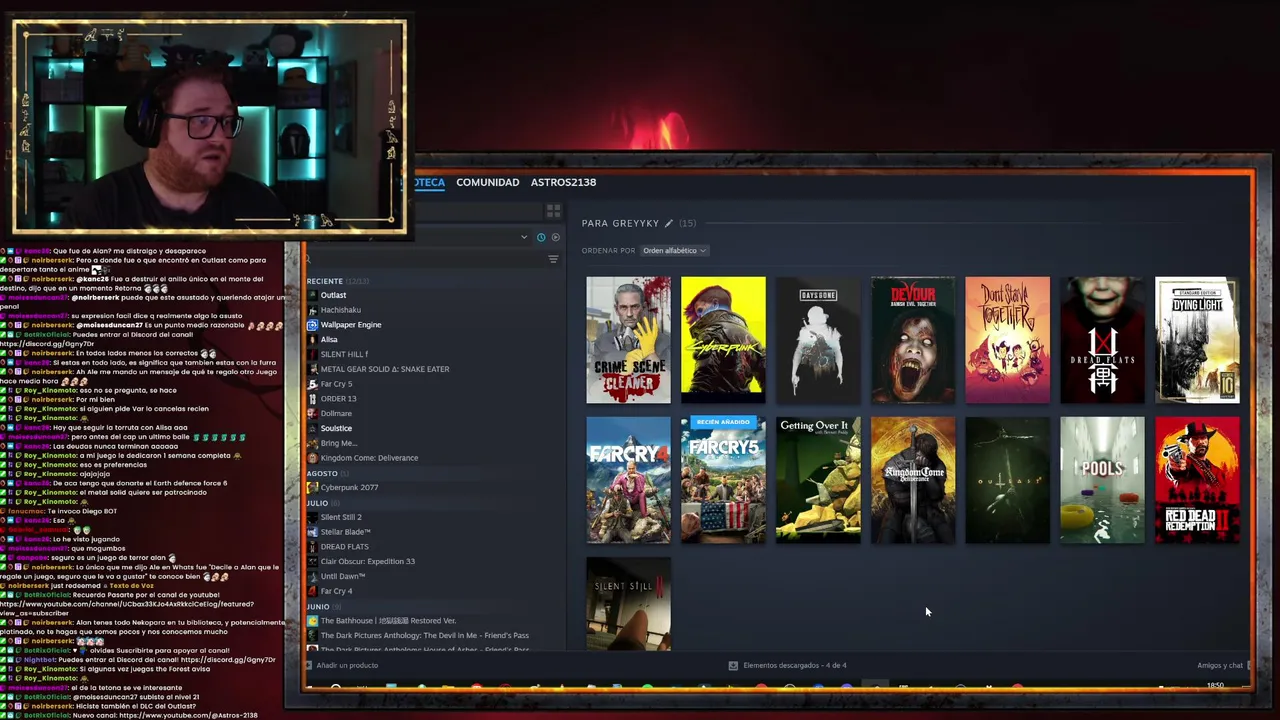The width and height of the screenshot is (1280, 720).
Task: Click Dollmare sidebar icon
Action: [312, 413]
